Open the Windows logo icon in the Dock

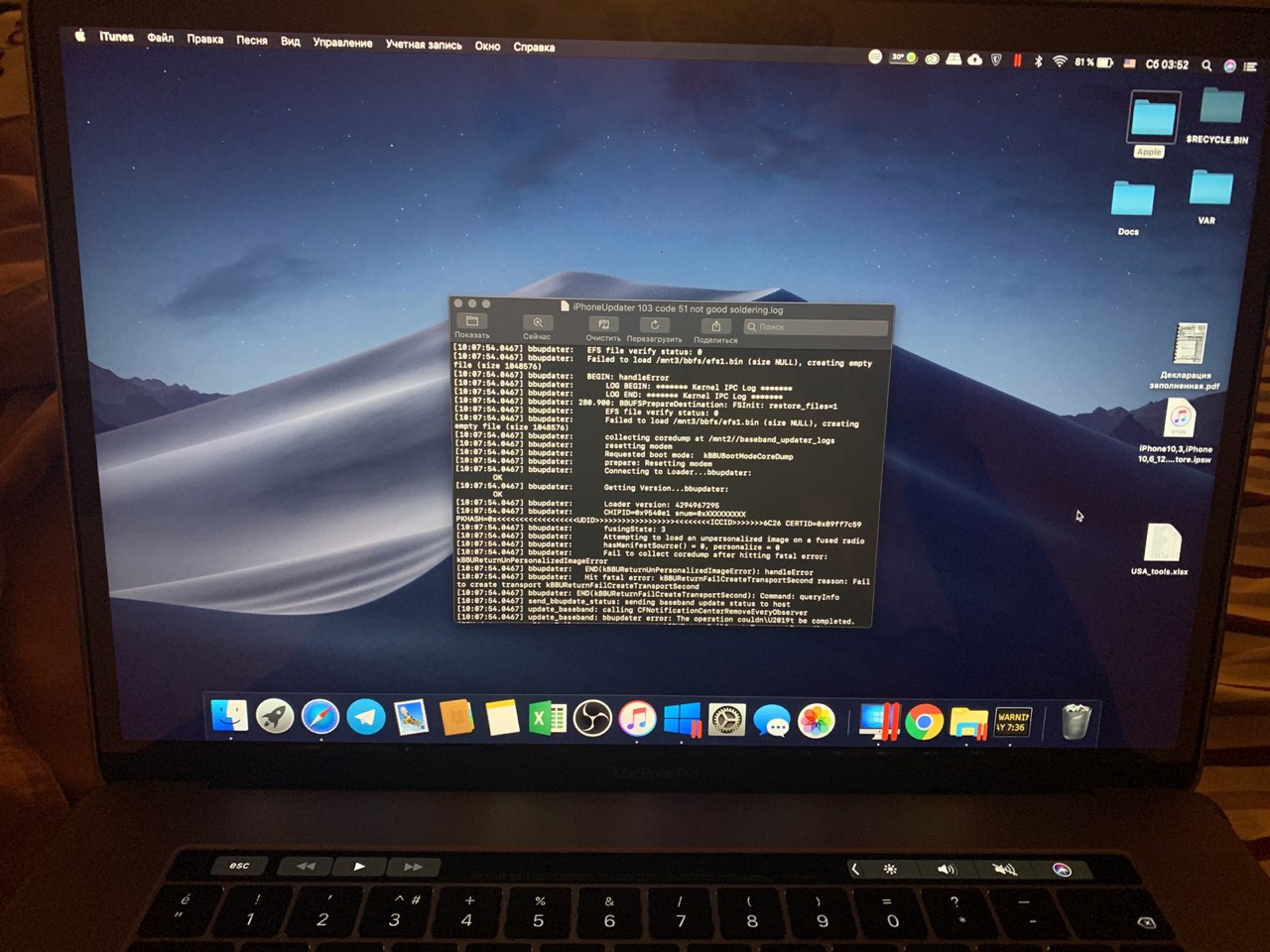click(x=683, y=720)
